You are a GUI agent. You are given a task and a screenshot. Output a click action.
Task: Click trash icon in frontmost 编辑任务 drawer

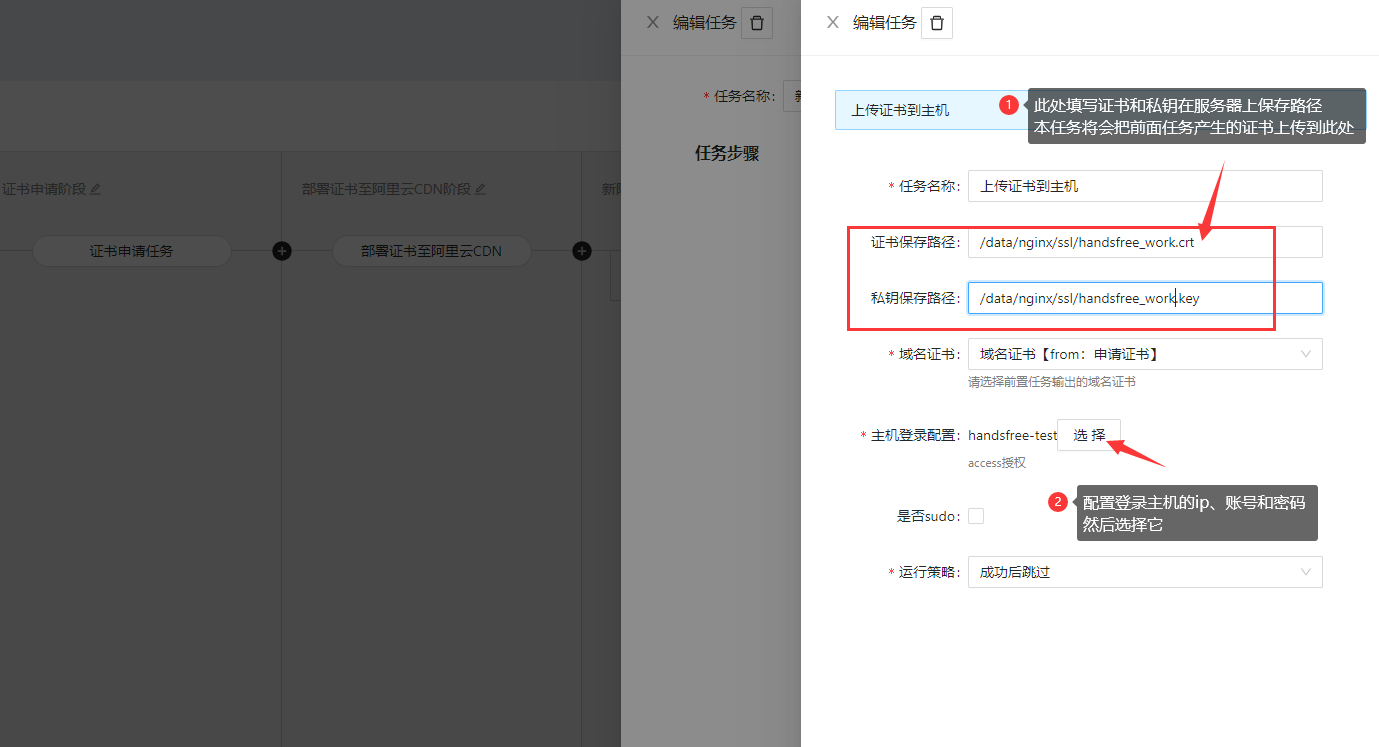coord(936,23)
